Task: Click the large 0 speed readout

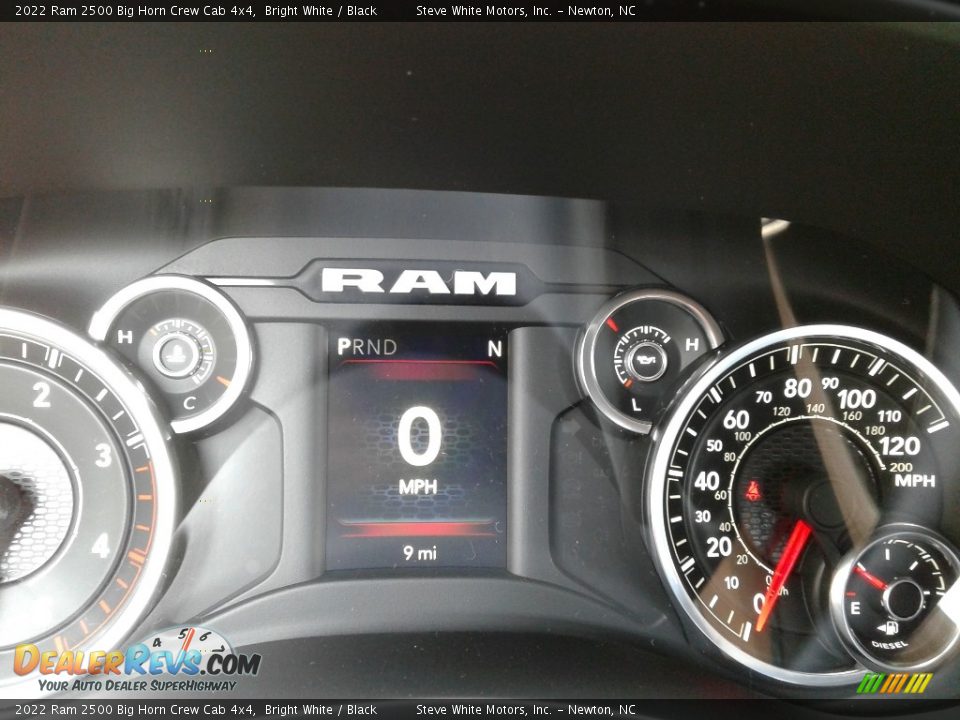Action: (419, 437)
